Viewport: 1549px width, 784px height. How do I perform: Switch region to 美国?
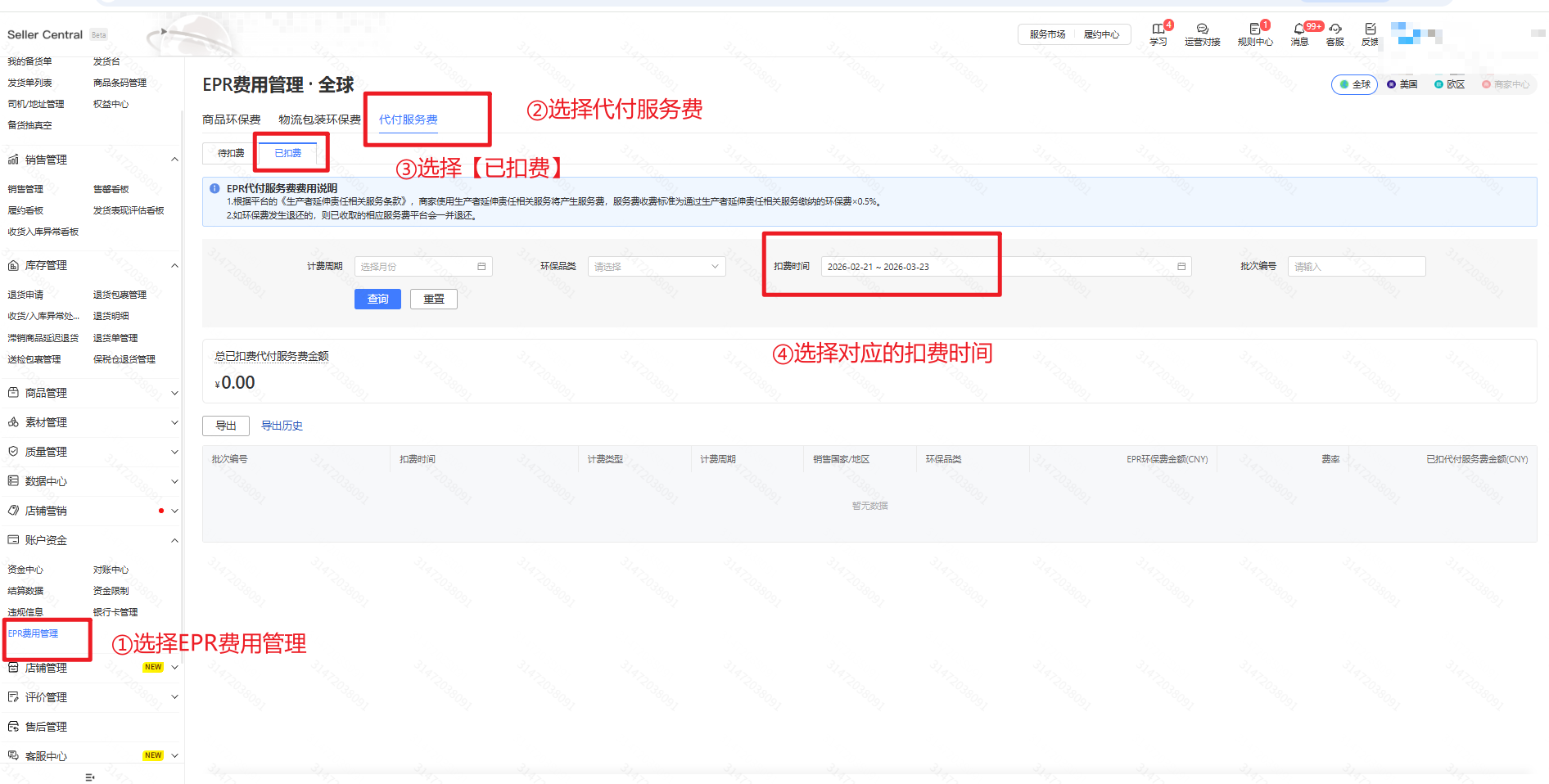(x=1402, y=84)
